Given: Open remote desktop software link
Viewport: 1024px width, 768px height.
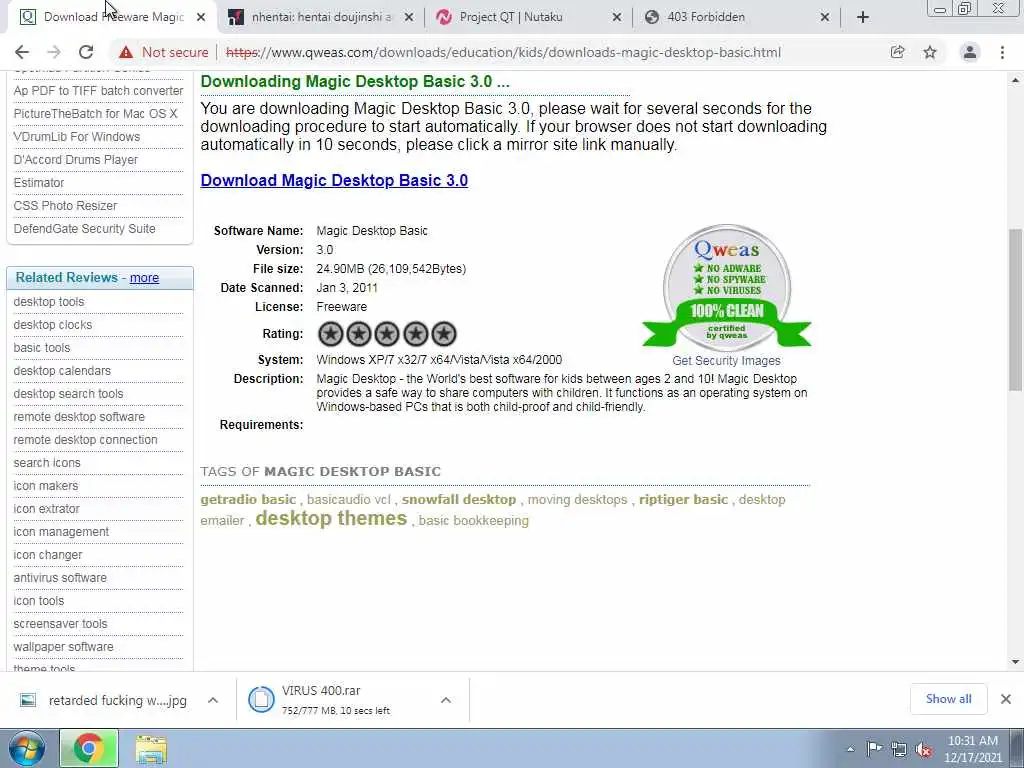Looking at the screenshot, I should click(x=79, y=417).
